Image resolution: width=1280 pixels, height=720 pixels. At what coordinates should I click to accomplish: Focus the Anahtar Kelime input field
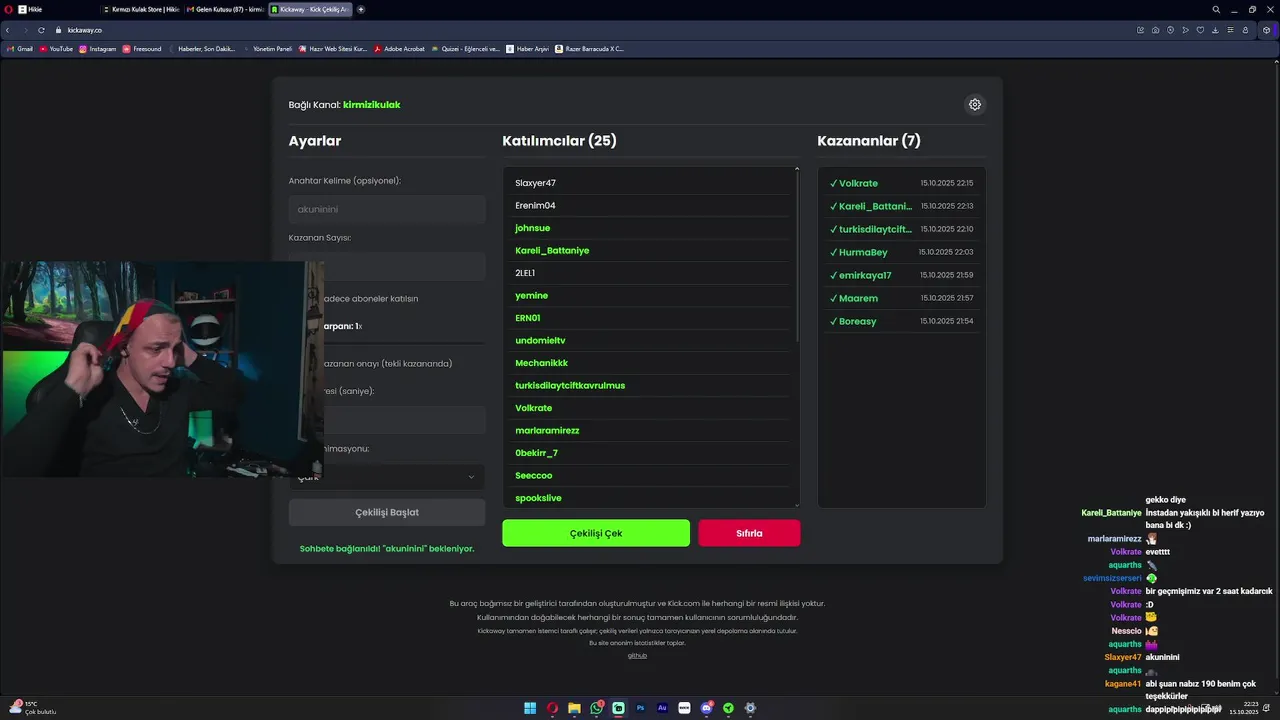(387, 209)
